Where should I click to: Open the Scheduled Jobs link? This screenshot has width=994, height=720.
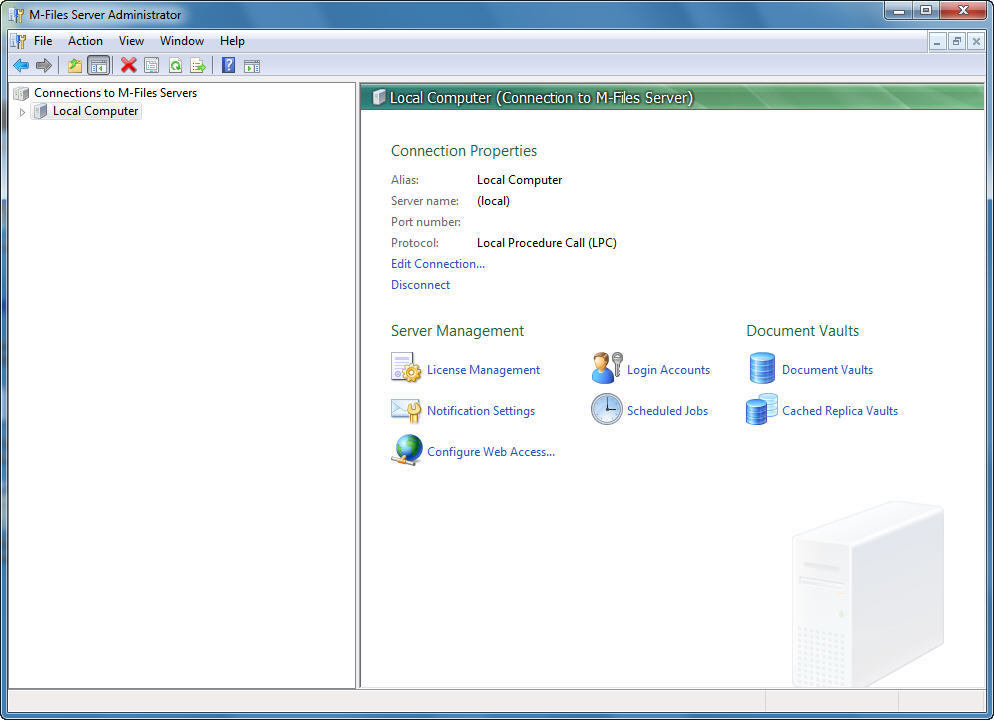pyautogui.click(x=668, y=411)
